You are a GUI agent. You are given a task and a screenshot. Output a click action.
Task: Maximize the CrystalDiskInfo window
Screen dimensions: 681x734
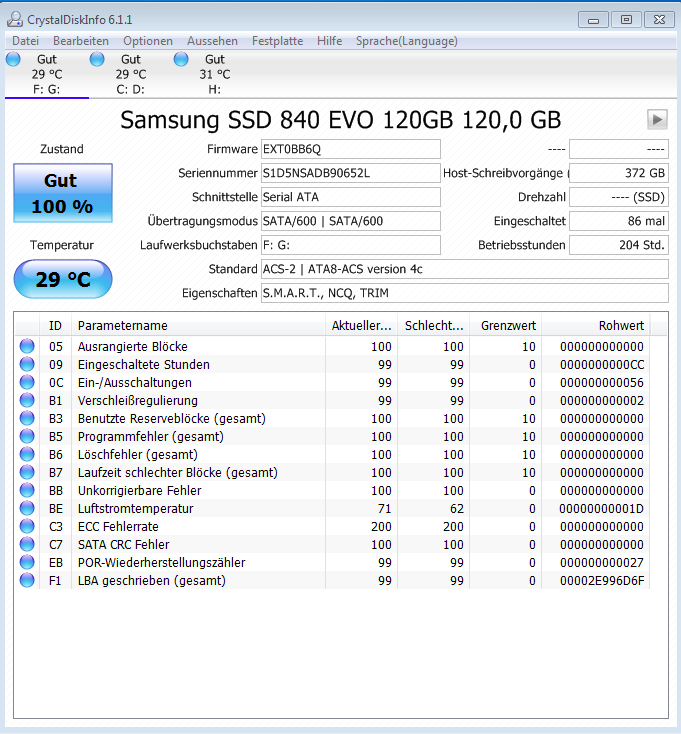coord(626,20)
